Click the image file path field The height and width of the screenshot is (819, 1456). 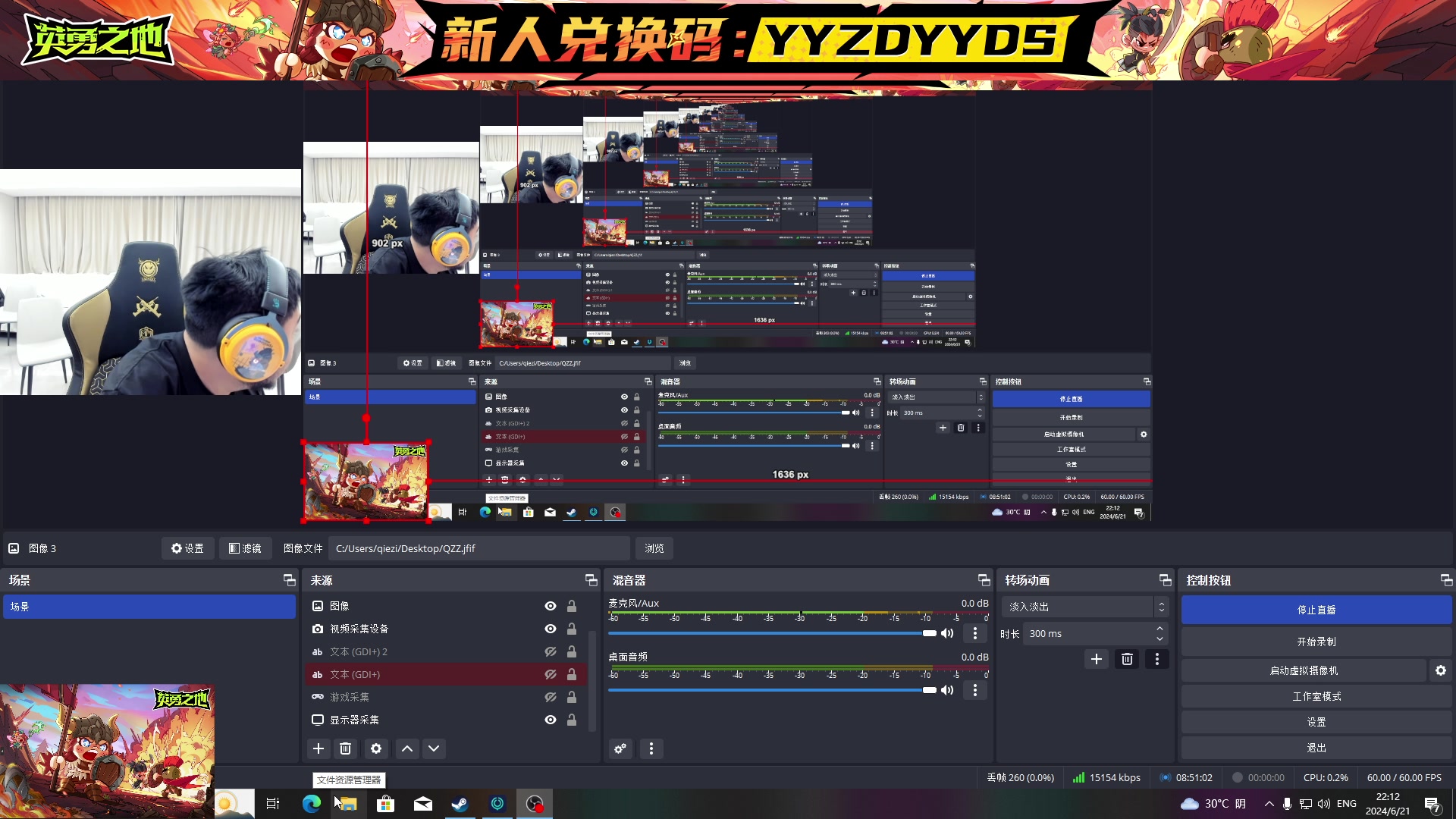tap(479, 548)
